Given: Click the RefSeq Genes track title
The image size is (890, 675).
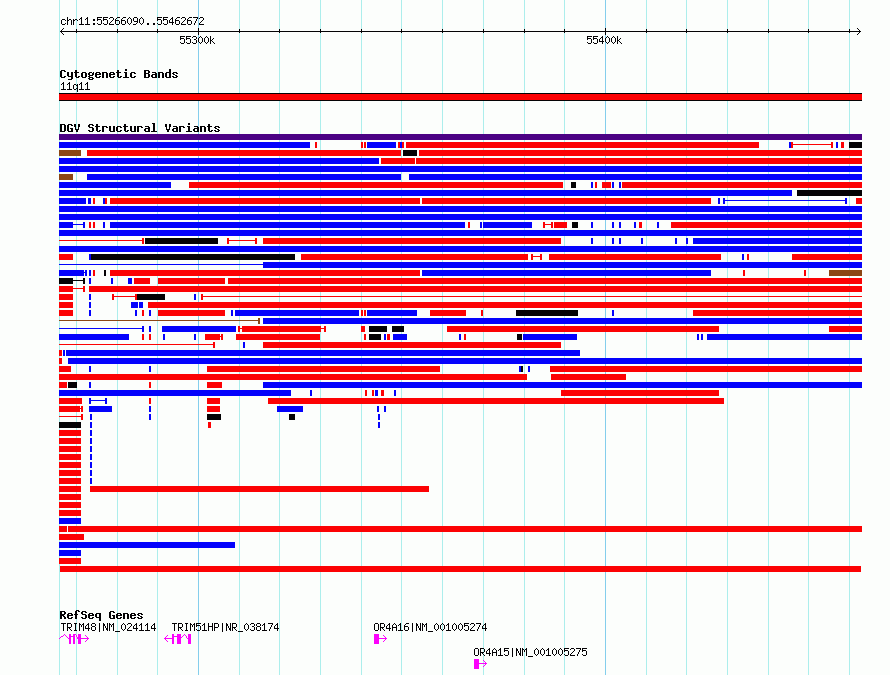Looking at the screenshot, I should (x=101, y=615).
